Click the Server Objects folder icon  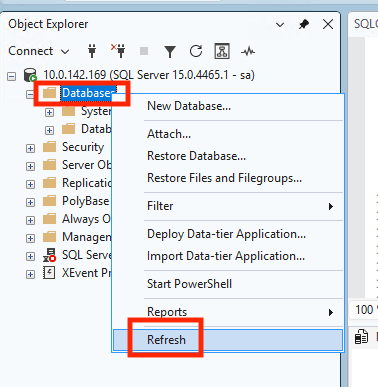tap(50, 165)
